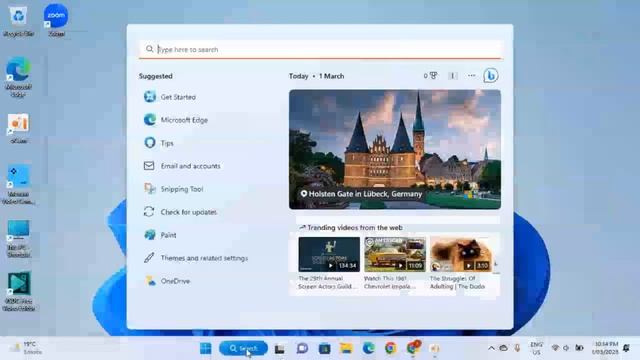Select the Zoom desktop shortcut
This screenshot has width=640, height=360.
56,20
